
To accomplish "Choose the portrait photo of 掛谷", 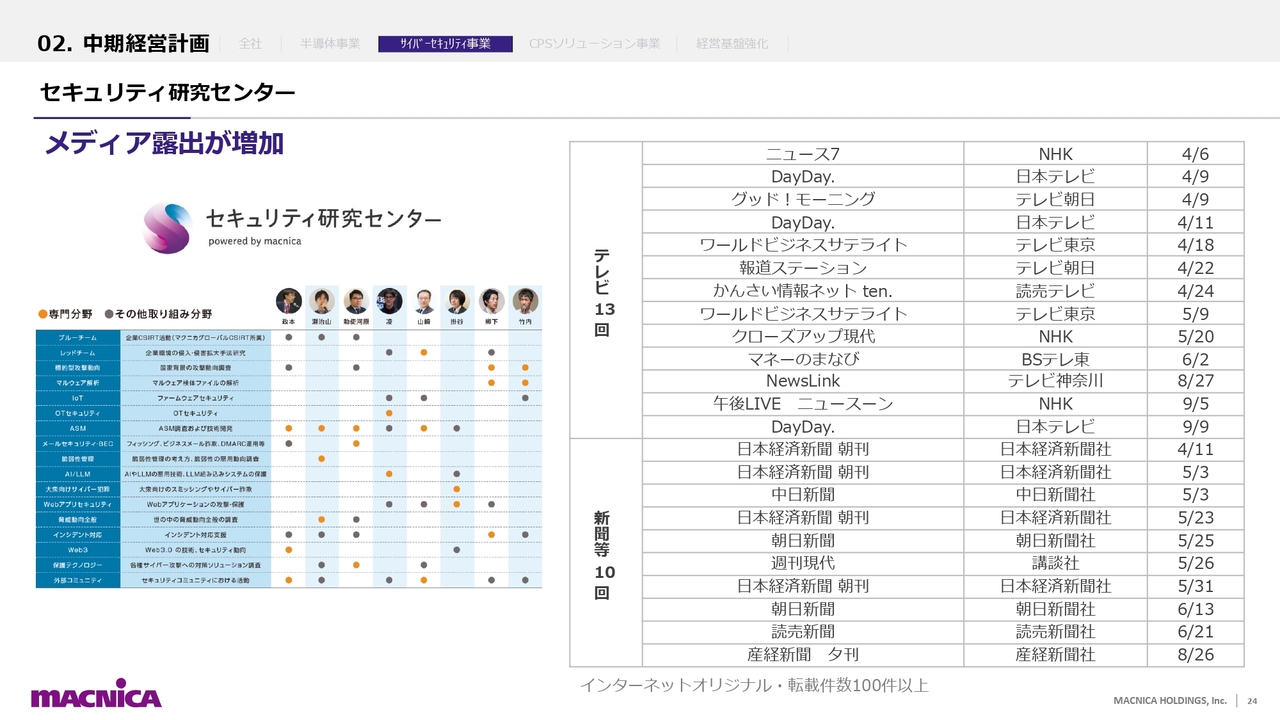I will pos(457,300).
